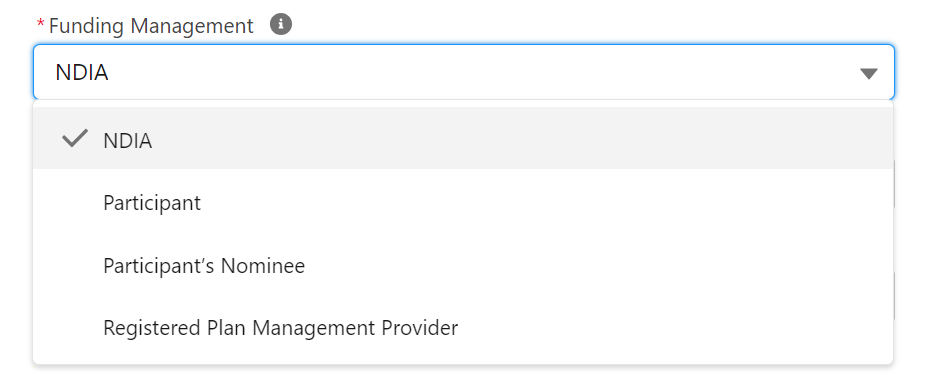Click the Funding Management info icon
This screenshot has height=380, width=928.
coord(281,24)
